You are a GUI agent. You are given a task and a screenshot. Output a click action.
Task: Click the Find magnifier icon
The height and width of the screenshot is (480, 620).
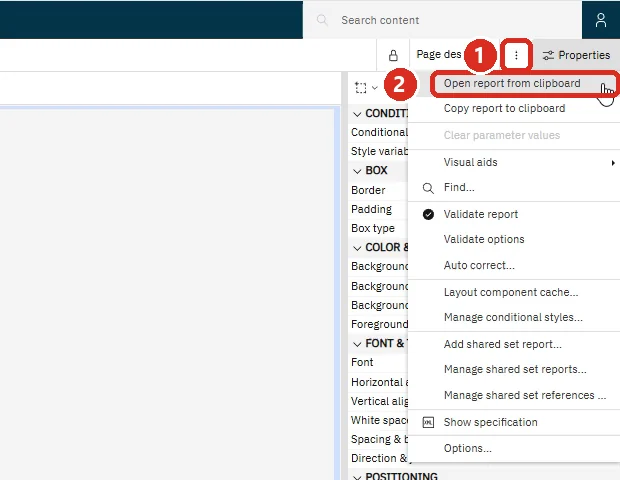pos(428,188)
